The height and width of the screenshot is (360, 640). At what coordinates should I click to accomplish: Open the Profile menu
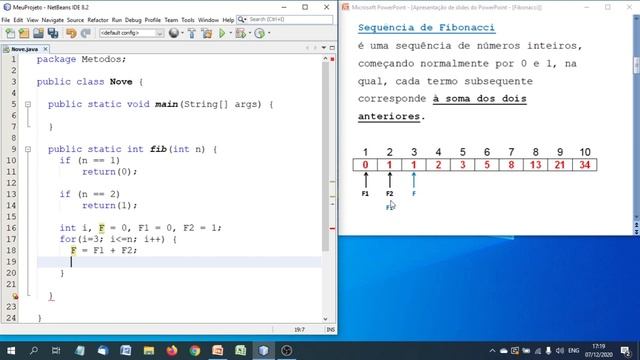[153, 20]
